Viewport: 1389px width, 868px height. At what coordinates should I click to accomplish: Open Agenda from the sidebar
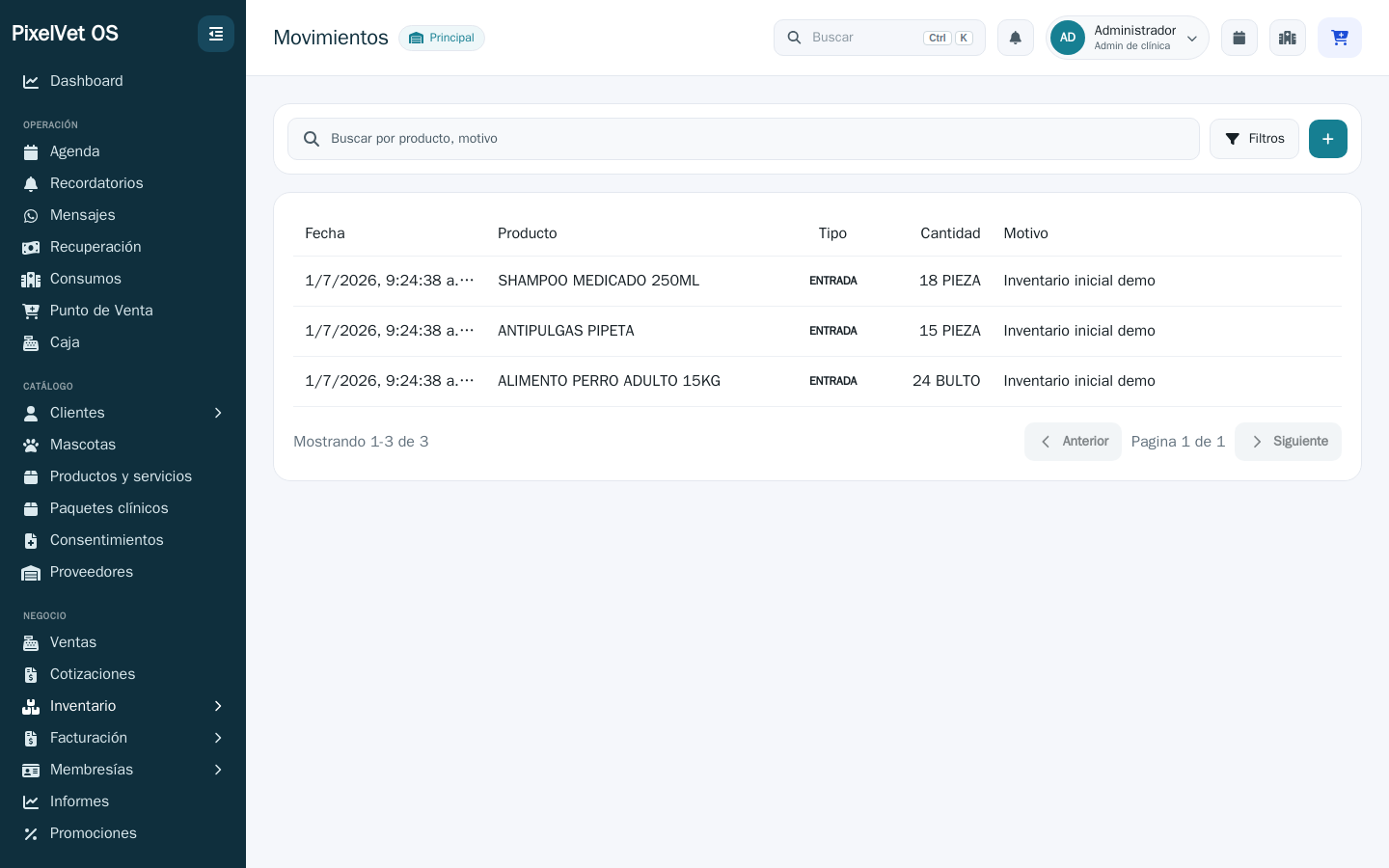pos(123,151)
